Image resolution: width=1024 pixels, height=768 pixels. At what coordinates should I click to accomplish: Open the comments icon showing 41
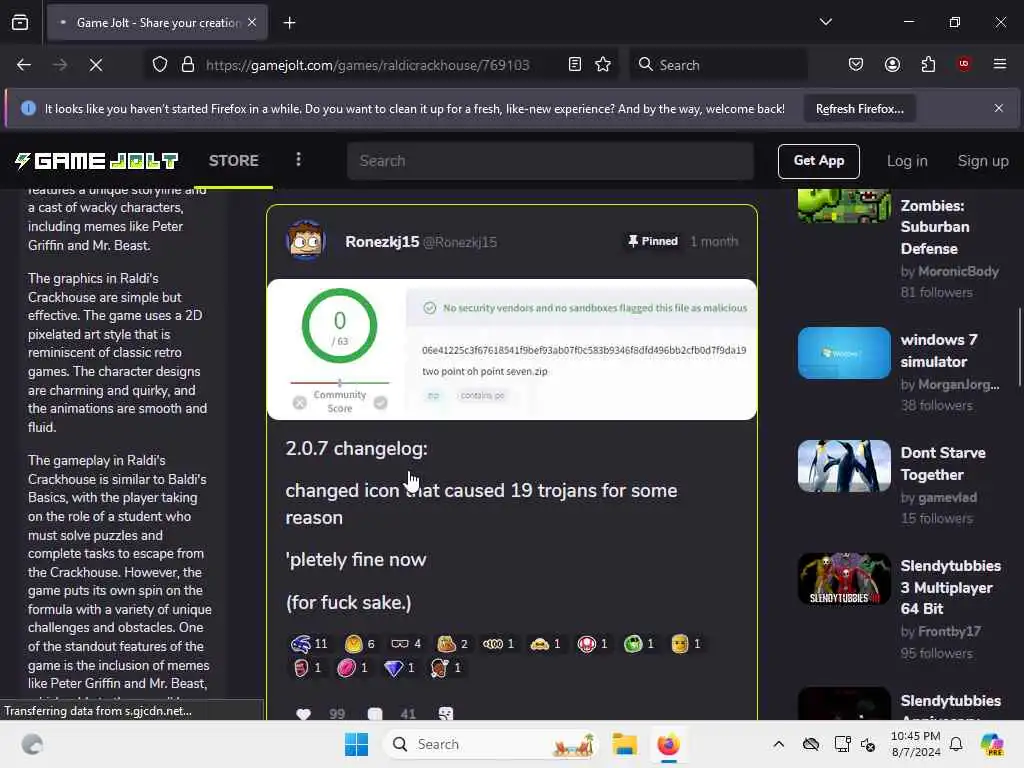375,714
